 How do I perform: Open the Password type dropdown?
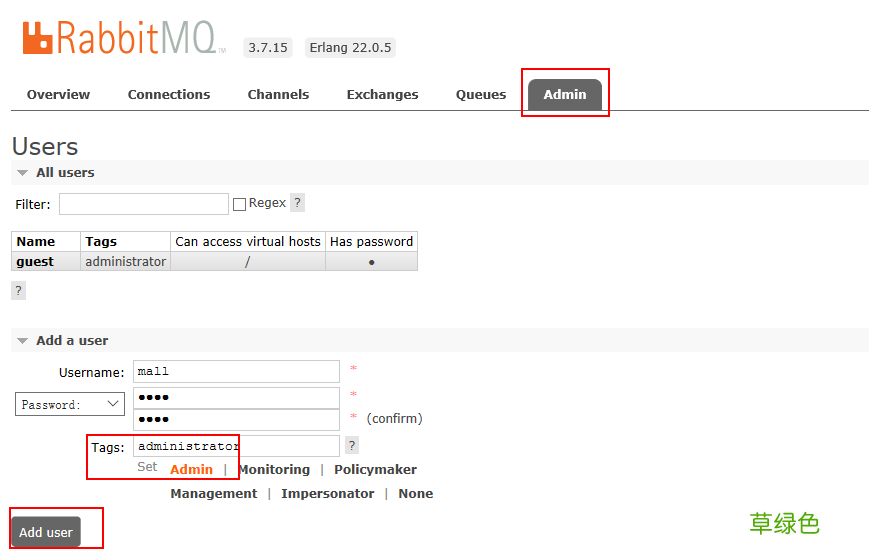[x=70, y=405]
